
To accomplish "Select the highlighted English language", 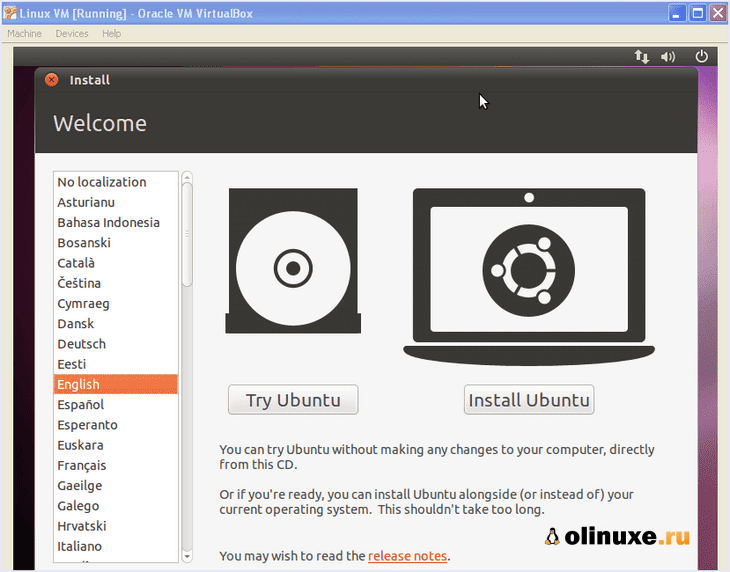I will [115, 384].
